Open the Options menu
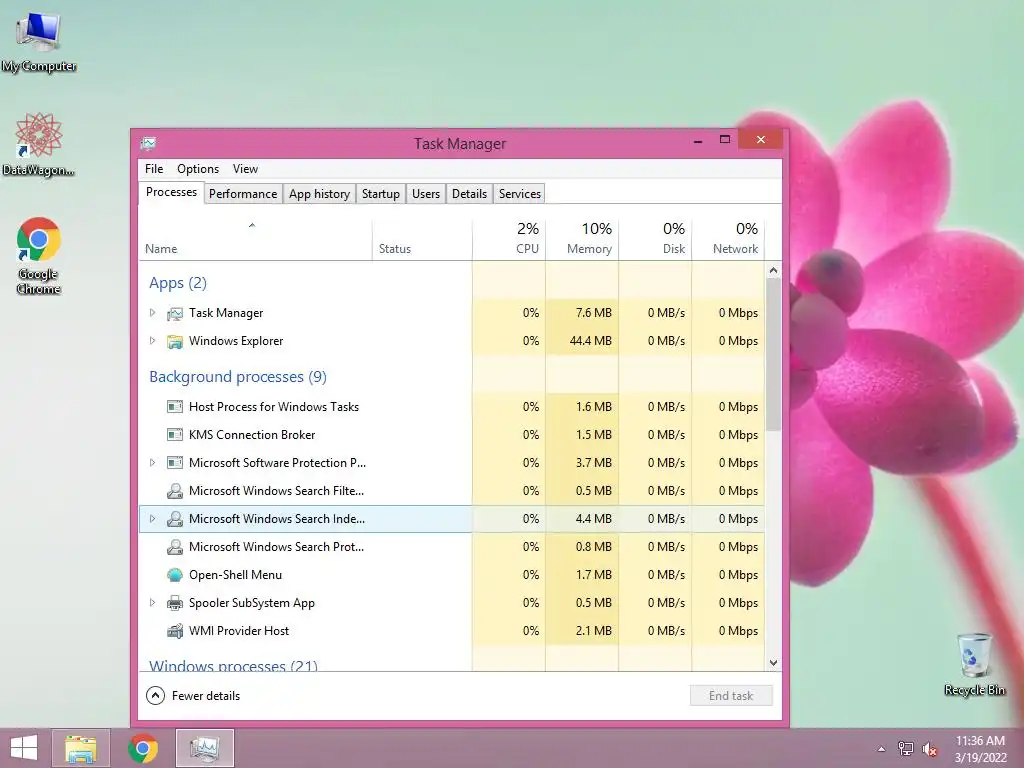Screen dimensions: 1024x768 point(198,168)
